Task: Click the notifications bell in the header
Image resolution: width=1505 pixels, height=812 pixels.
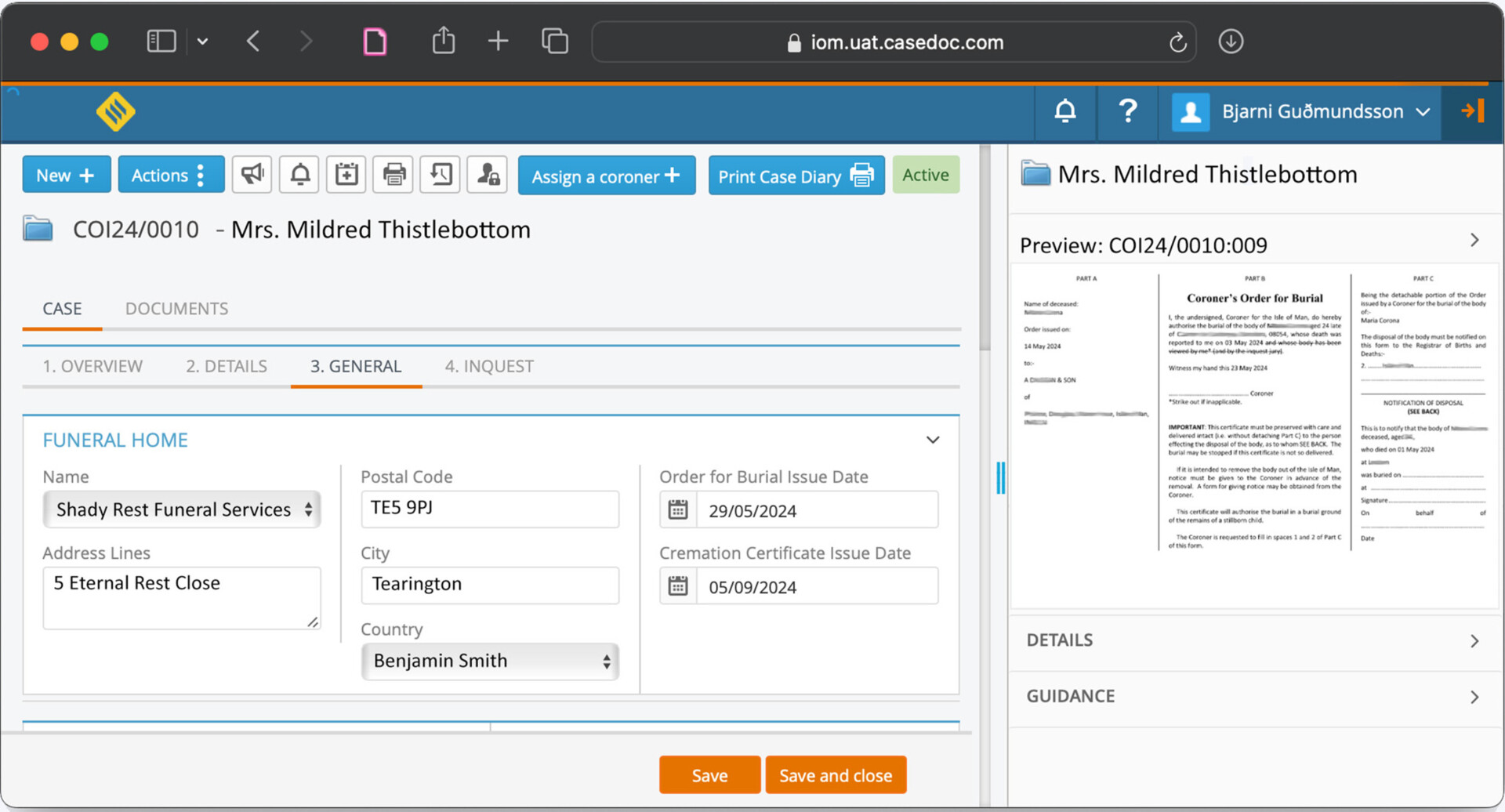Action: 1064,111
